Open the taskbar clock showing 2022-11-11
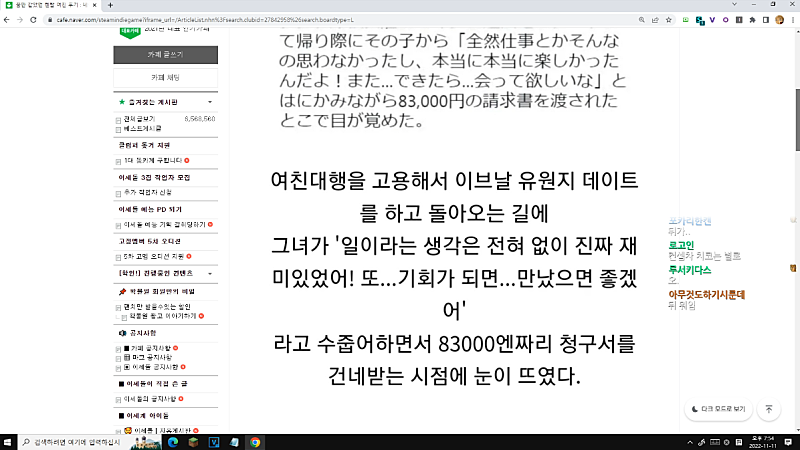 [x=762, y=442]
